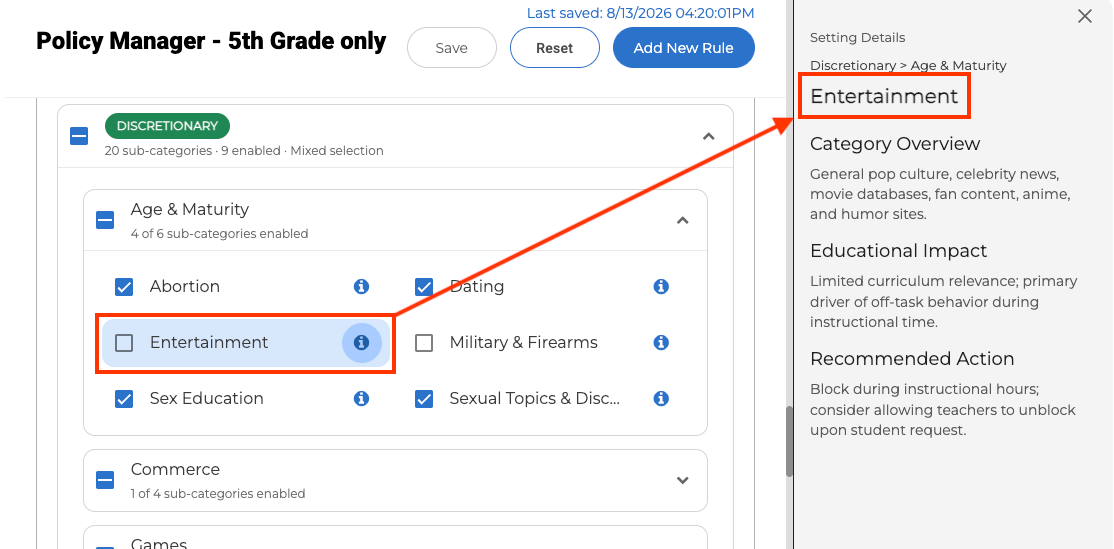Click the Save button
This screenshot has height=549, width=1114.
[452, 48]
